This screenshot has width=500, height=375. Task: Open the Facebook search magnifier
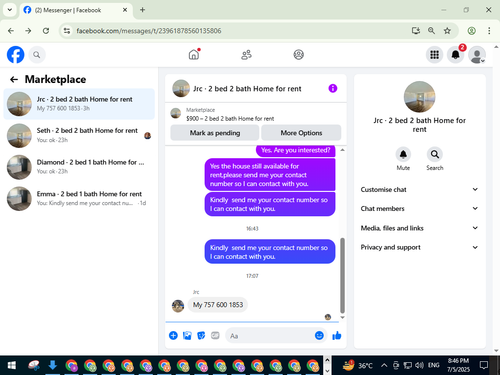(37, 55)
